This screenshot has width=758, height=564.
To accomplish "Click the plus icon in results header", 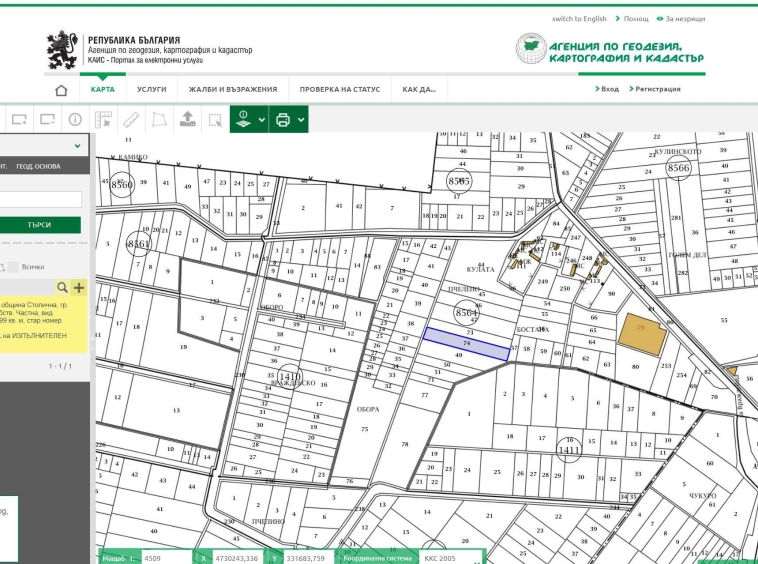I will [x=79, y=288].
